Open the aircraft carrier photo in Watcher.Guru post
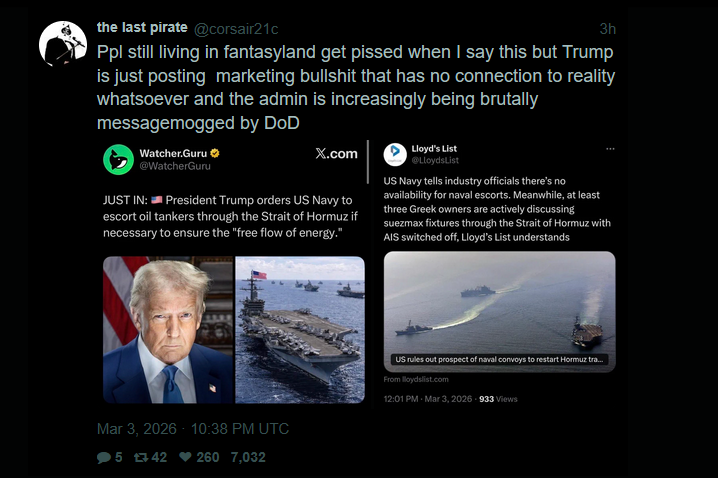Viewport: 718px width, 478px height. tap(300, 329)
